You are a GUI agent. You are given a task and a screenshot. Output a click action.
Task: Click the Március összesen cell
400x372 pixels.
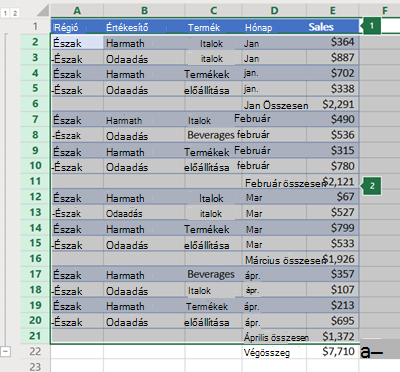click(x=274, y=259)
